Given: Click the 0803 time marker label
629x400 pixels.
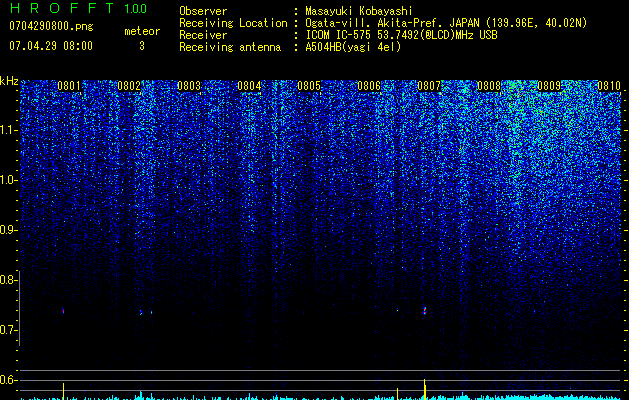Looking at the screenshot, I should (x=189, y=86).
